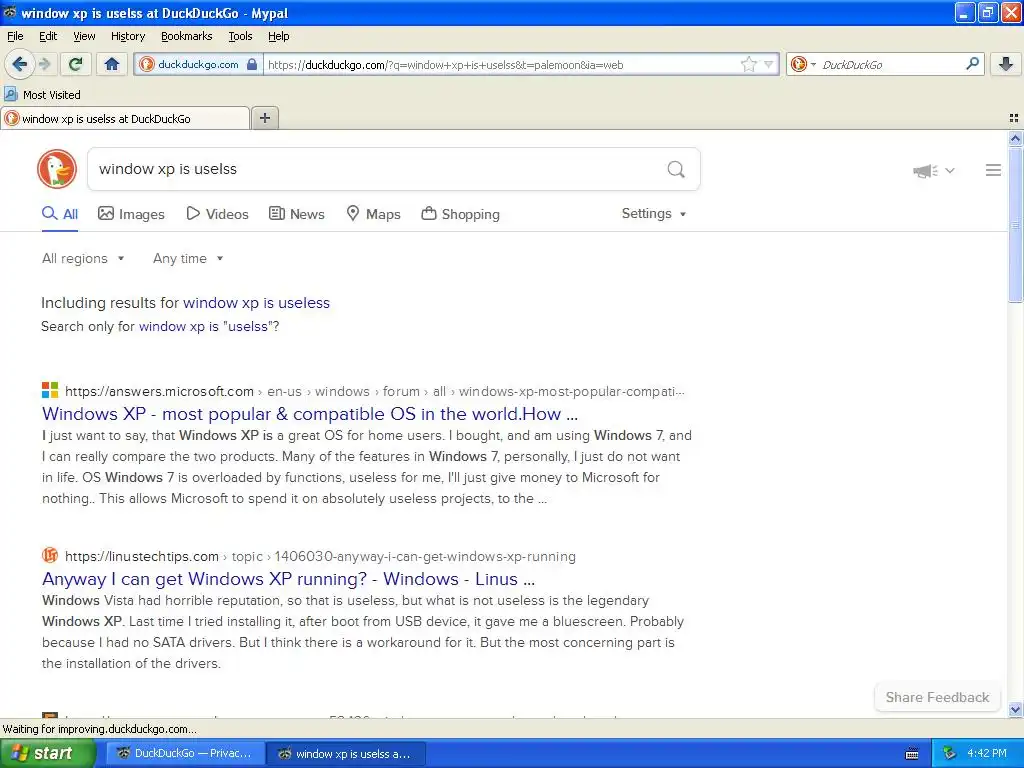Click the megaphone icon
The image size is (1024, 768).
pos(925,171)
